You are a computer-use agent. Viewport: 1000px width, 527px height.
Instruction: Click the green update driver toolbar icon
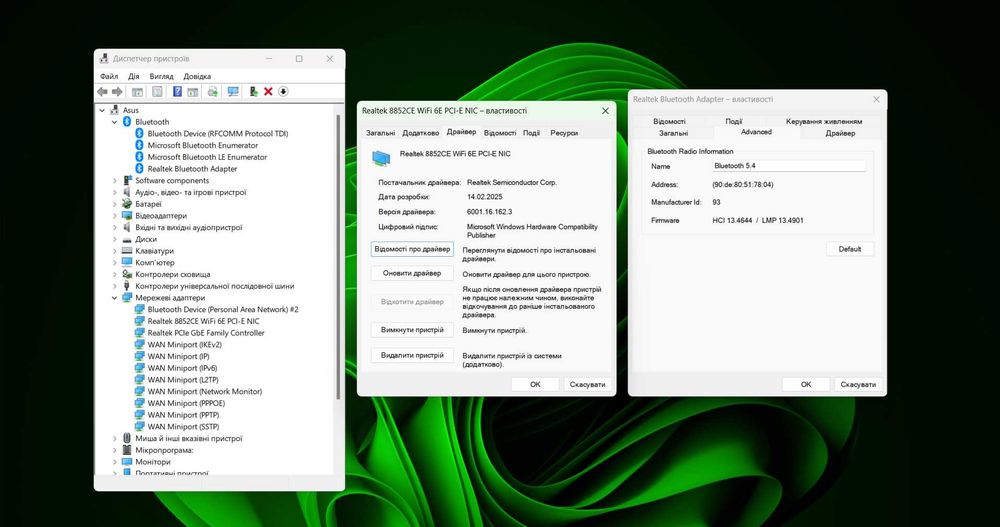point(253,92)
